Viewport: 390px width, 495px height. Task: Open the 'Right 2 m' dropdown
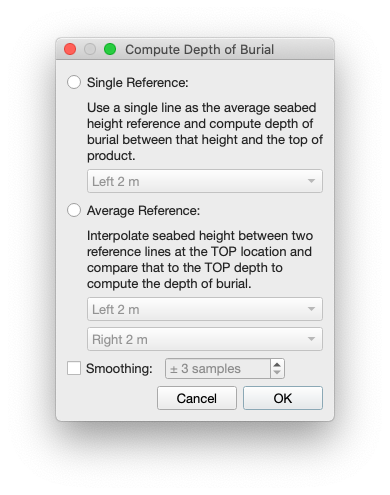pyautogui.click(x=205, y=339)
